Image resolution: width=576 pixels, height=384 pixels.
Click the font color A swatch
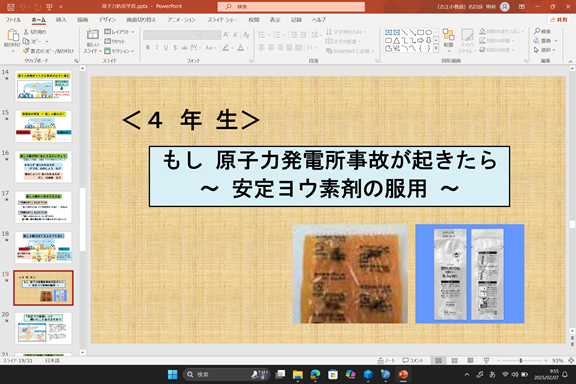pyautogui.click(x=241, y=48)
